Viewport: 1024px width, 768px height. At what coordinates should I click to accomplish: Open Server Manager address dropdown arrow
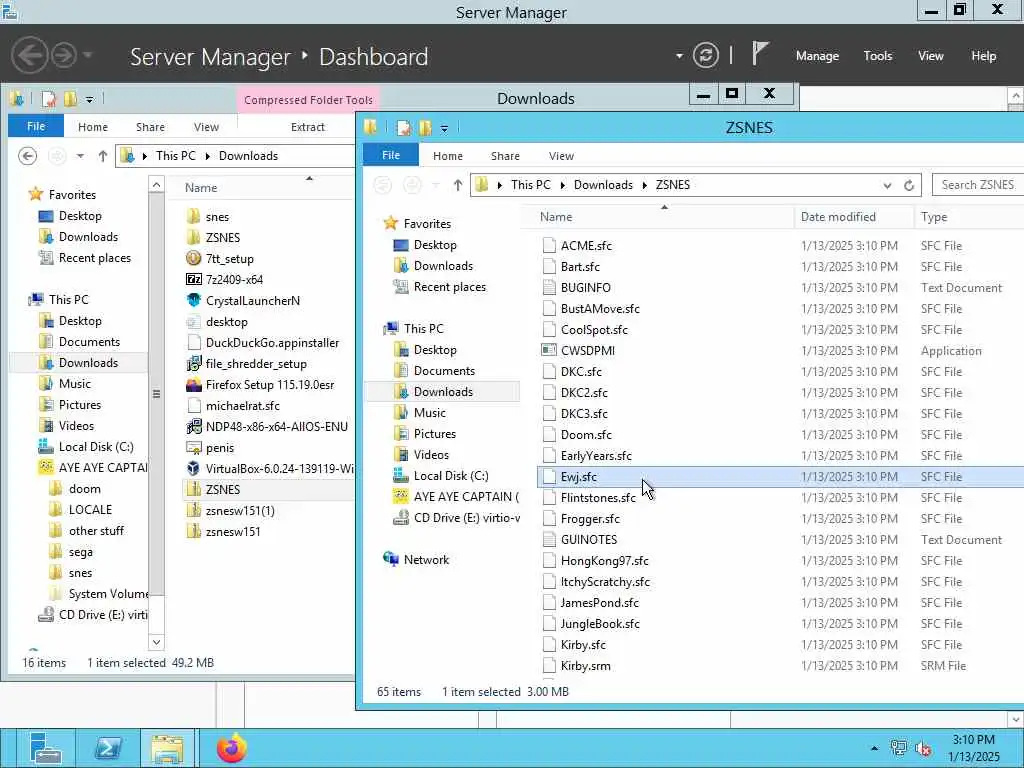coord(679,56)
